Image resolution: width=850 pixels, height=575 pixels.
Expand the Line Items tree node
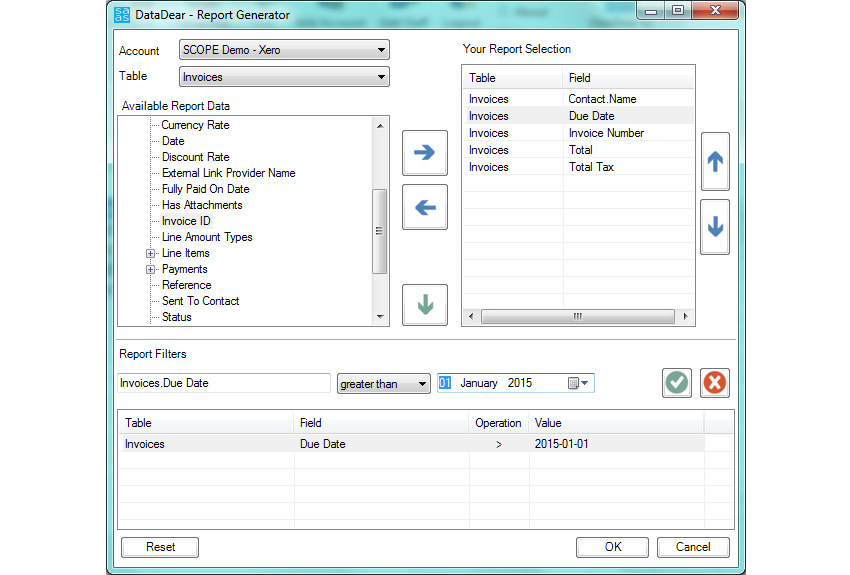(x=150, y=253)
